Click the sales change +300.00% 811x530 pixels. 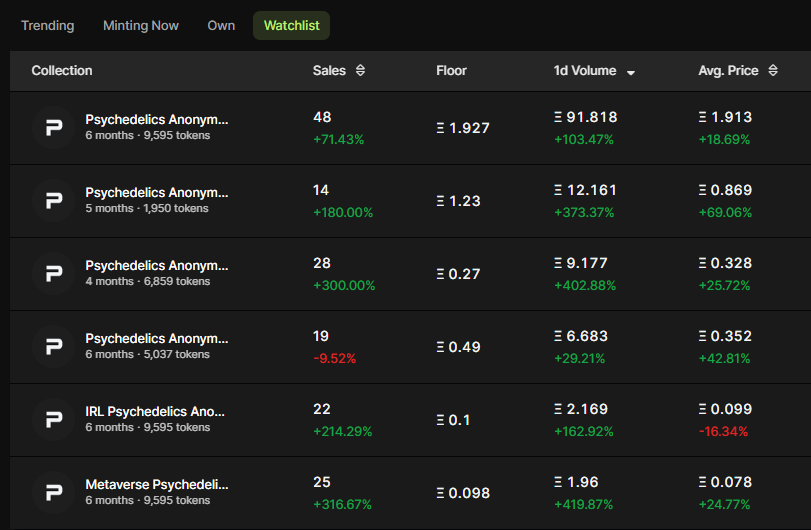pyautogui.click(x=344, y=285)
